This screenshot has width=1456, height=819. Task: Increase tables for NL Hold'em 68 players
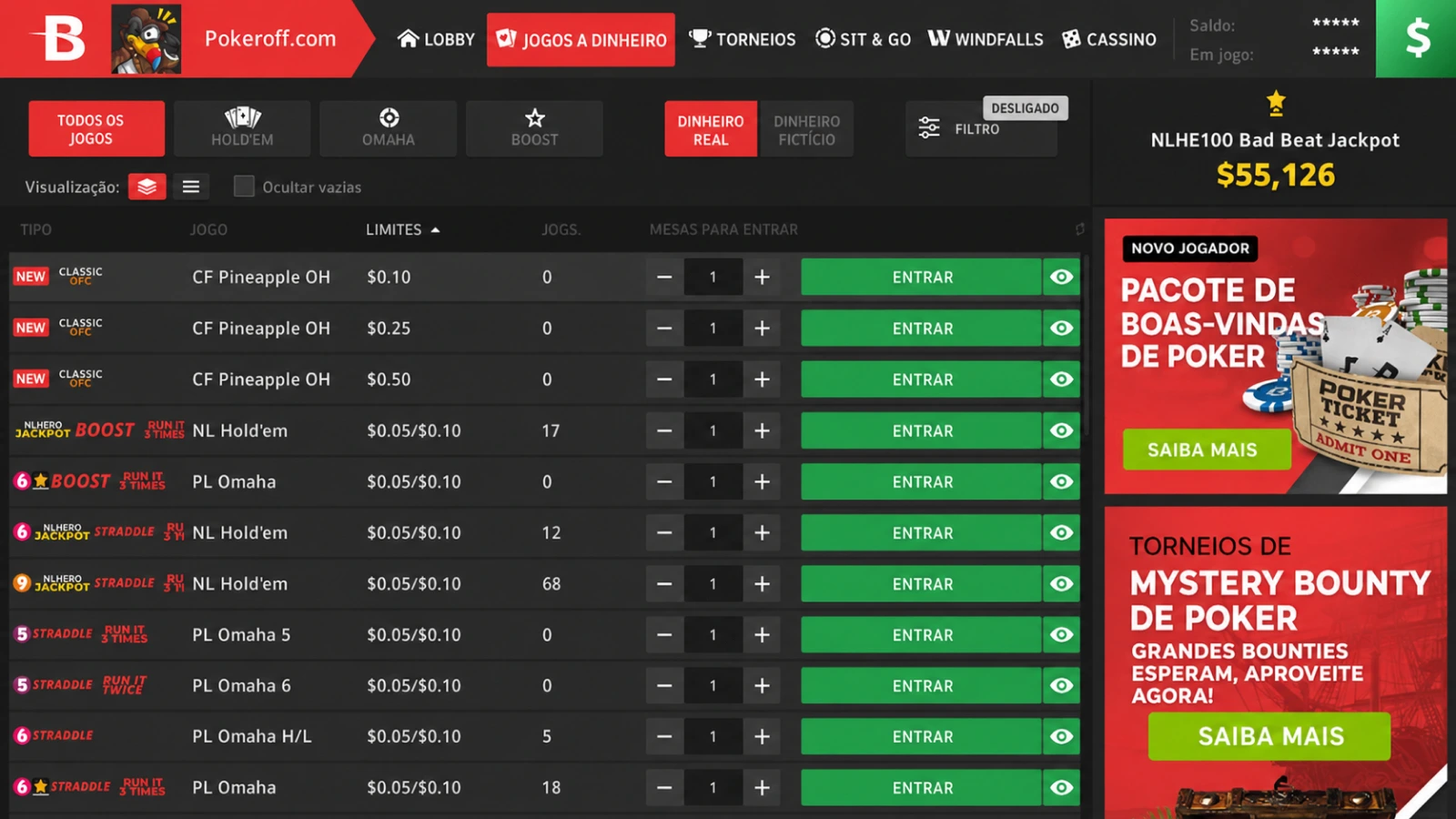pyautogui.click(x=763, y=583)
